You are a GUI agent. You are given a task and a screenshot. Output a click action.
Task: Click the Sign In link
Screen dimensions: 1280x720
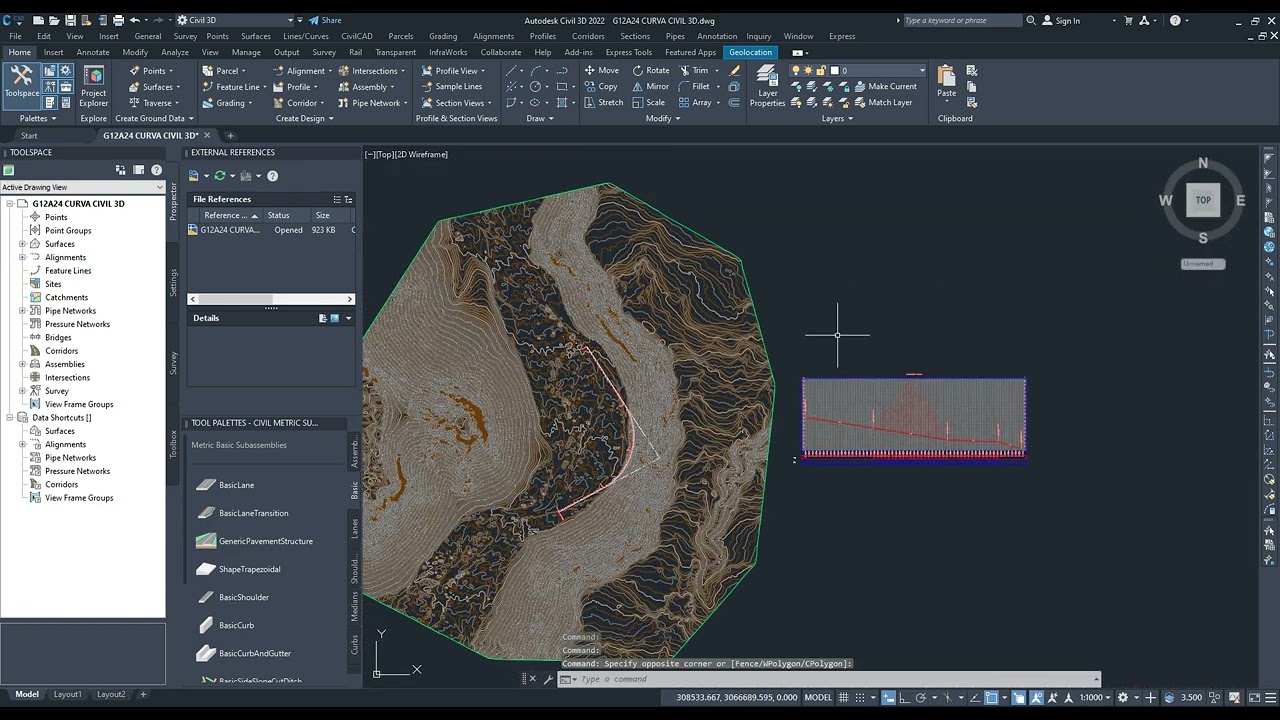(1067, 20)
